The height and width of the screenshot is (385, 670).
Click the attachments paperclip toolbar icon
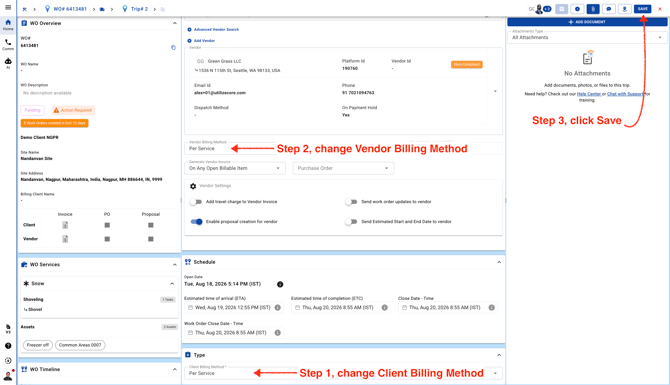point(593,9)
